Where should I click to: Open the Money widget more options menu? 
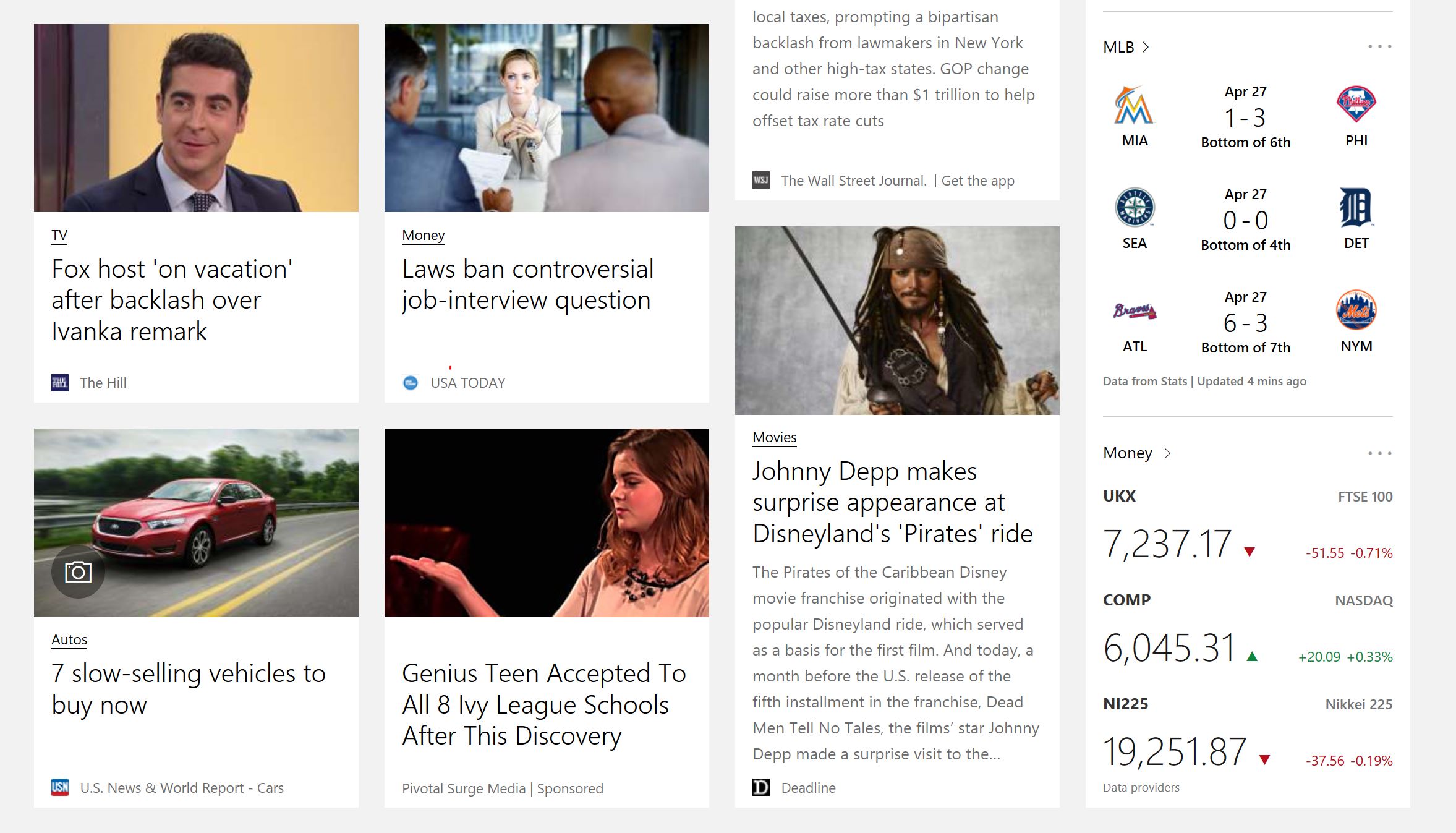coord(1380,453)
